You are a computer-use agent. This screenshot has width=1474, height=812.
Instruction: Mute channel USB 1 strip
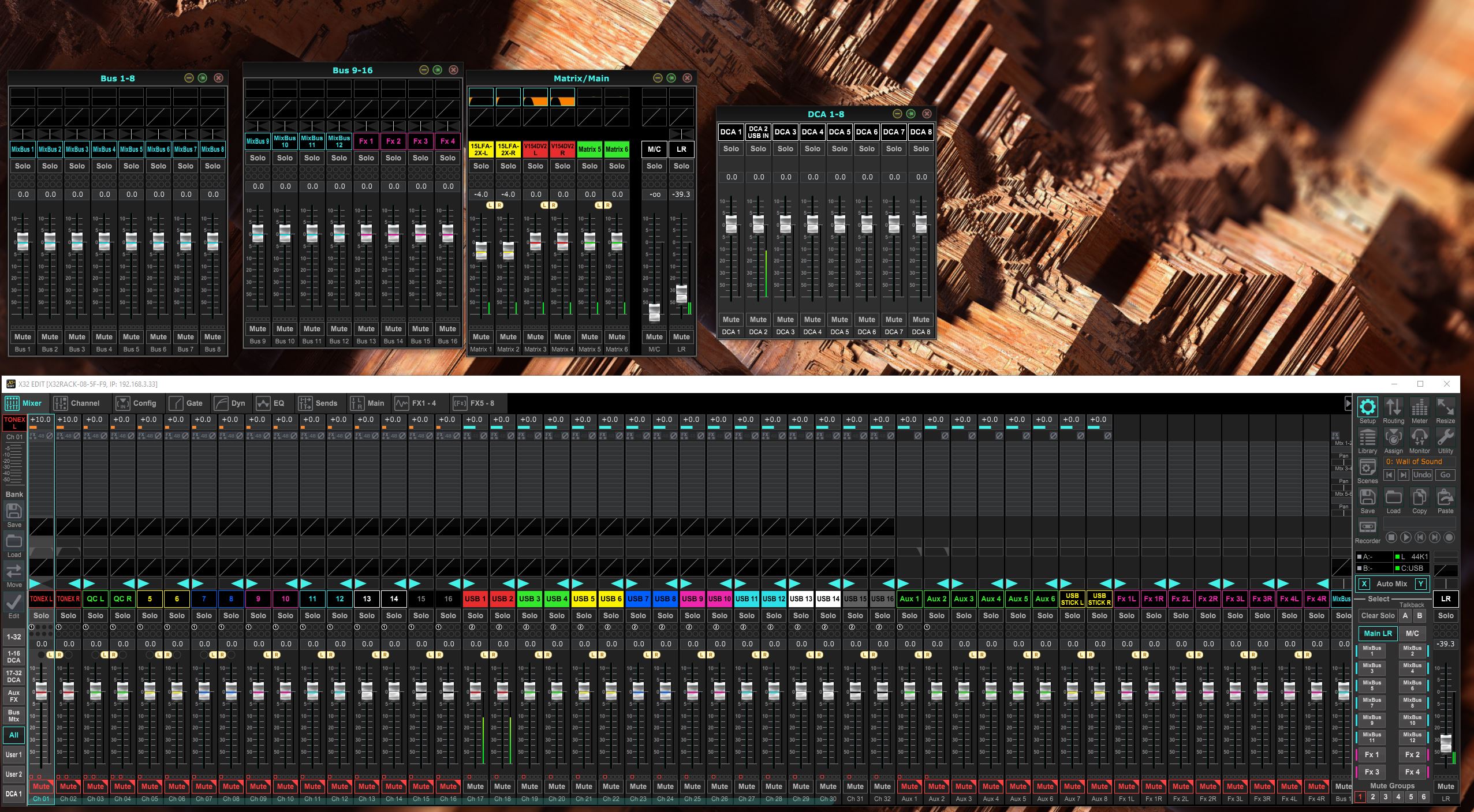point(475,786)
